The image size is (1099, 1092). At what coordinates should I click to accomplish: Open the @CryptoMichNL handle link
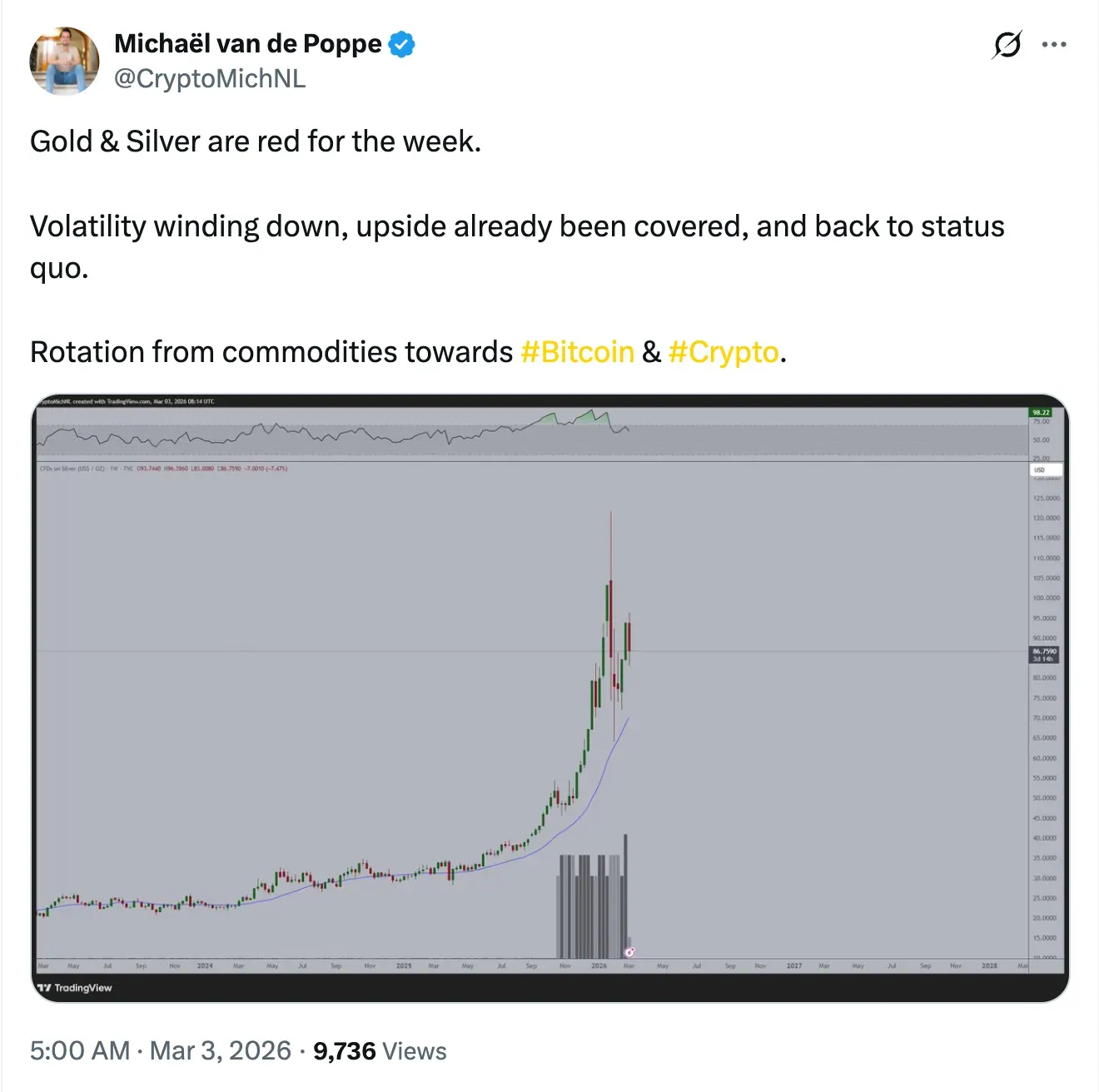[210, 79]
